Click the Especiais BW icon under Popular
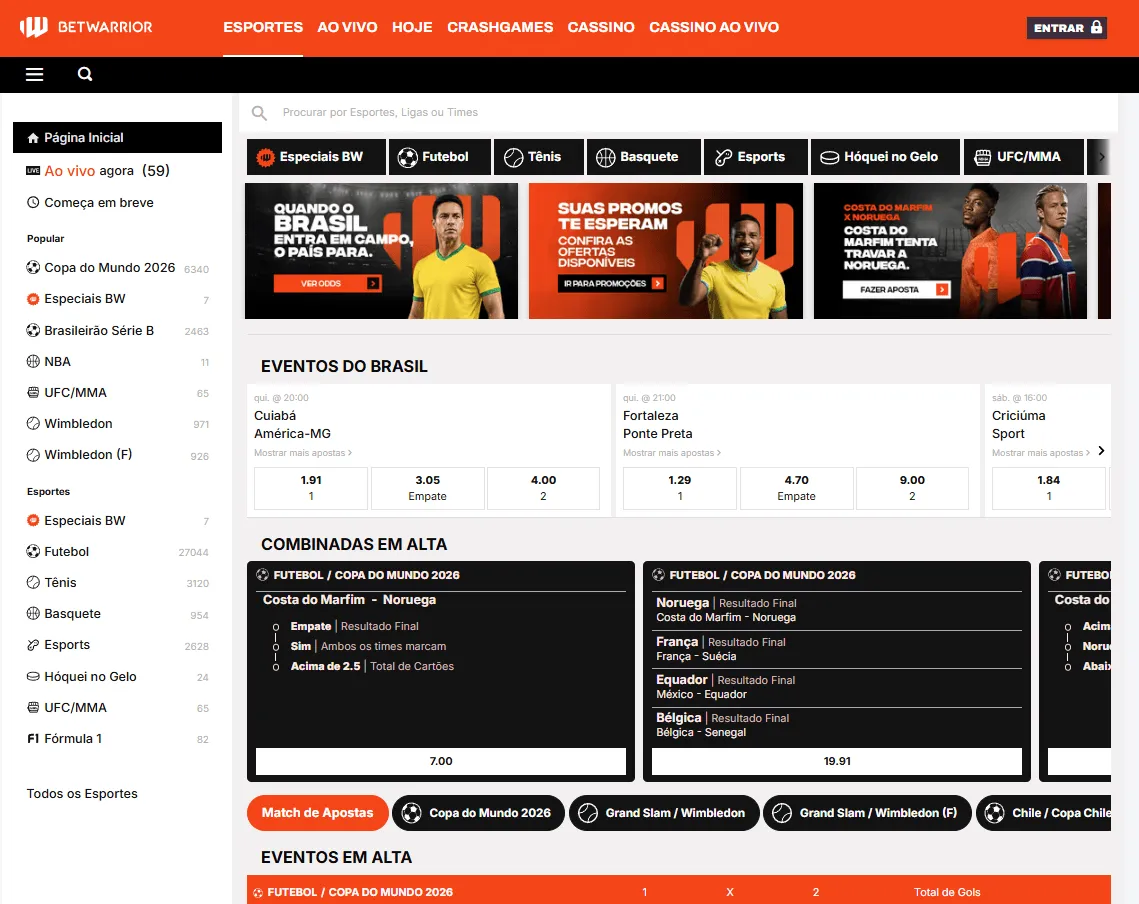Screen dimensions: 1139x904 tap(33, 299)
